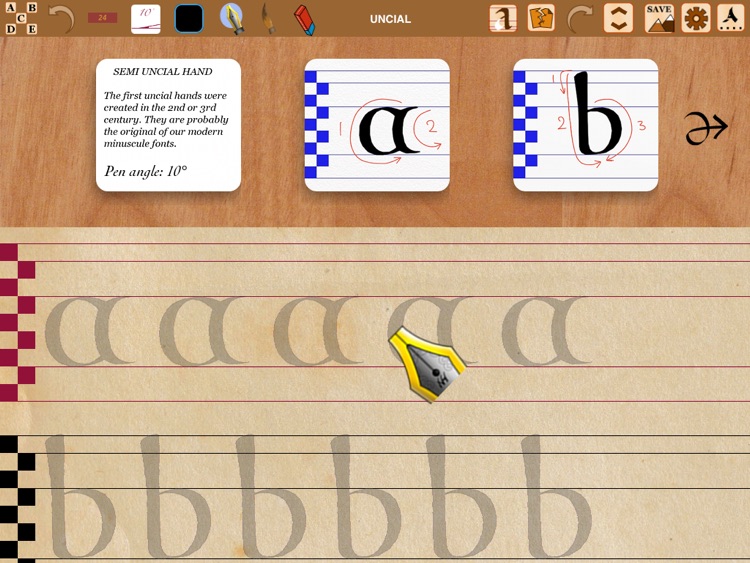
Task: Click the SAVE picture button
Action: (659, 18)
